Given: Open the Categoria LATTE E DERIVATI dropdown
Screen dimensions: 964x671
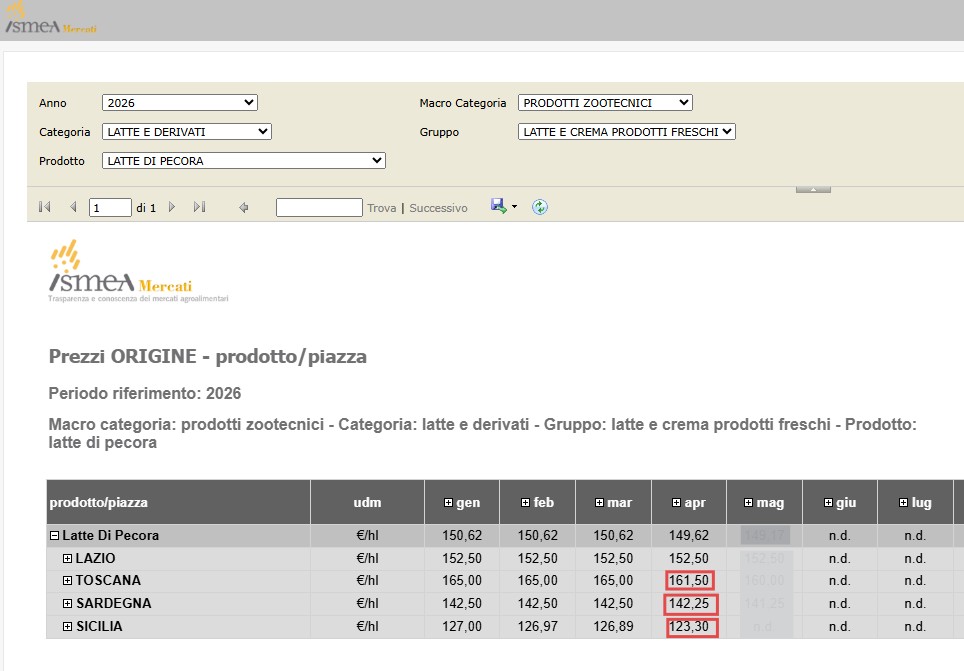Looking at the screenshot, I should (187, 132).
